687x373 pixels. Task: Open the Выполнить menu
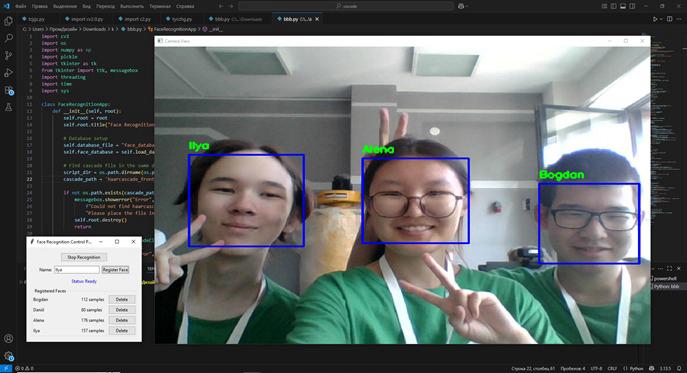click(132, 7)
